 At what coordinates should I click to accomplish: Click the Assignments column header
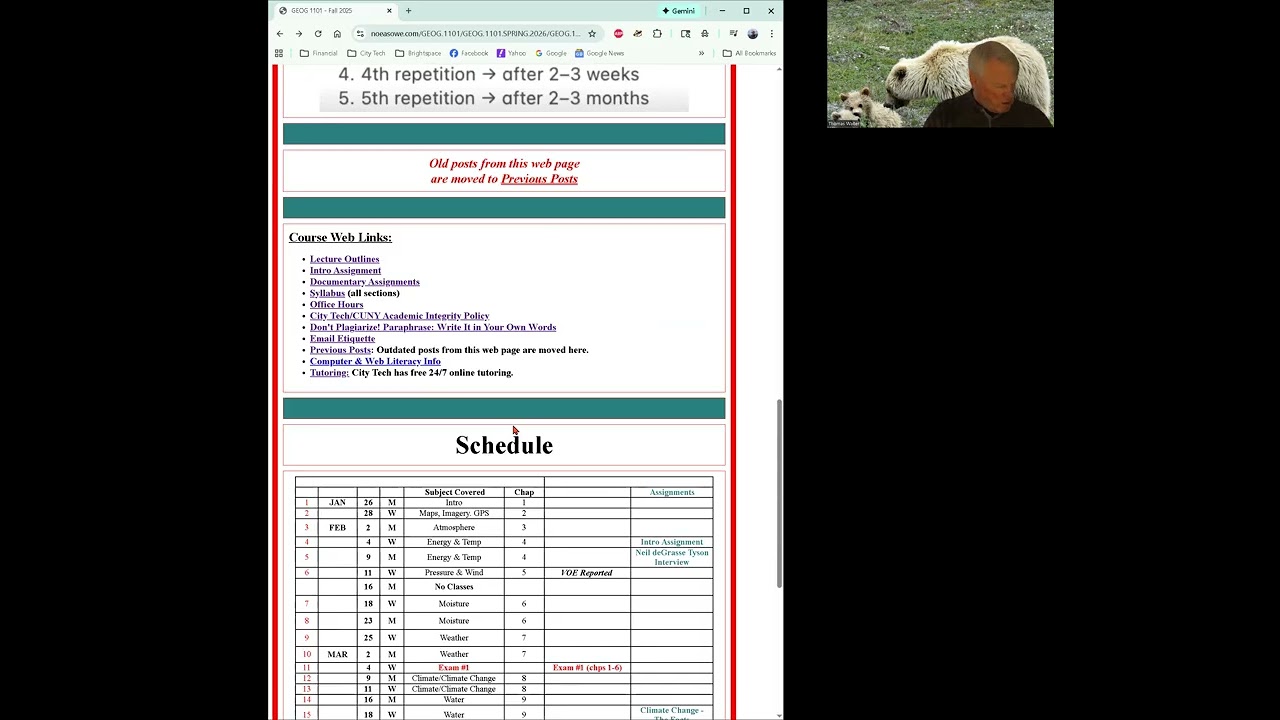pos(672,492)
